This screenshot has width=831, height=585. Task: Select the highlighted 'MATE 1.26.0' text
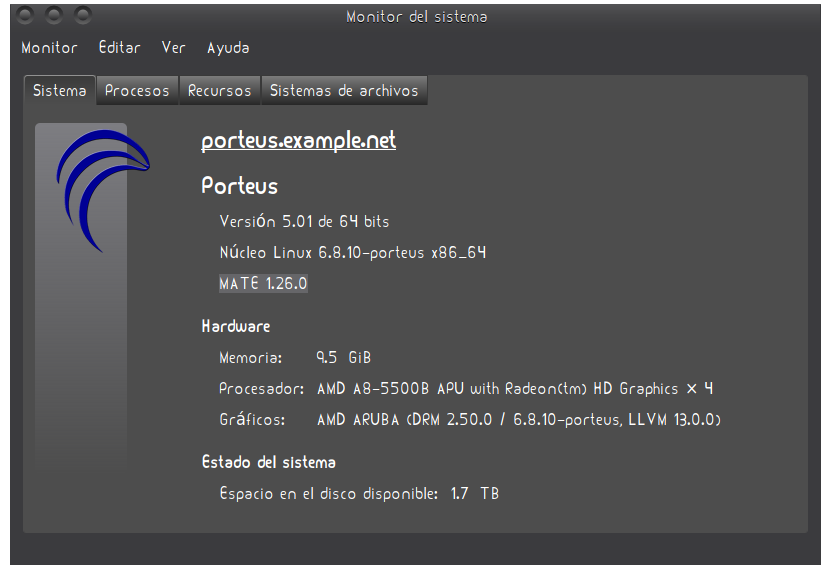(263, 283)
